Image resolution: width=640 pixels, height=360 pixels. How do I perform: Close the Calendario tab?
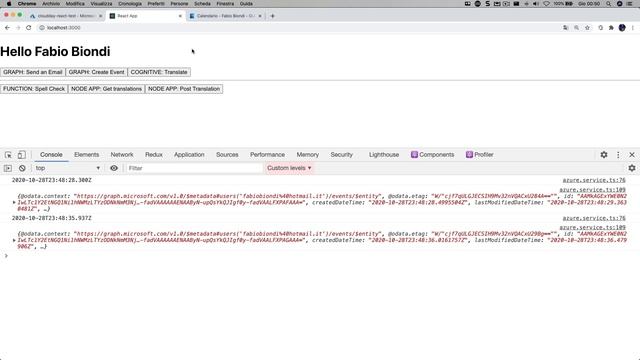tap(260, 16)
